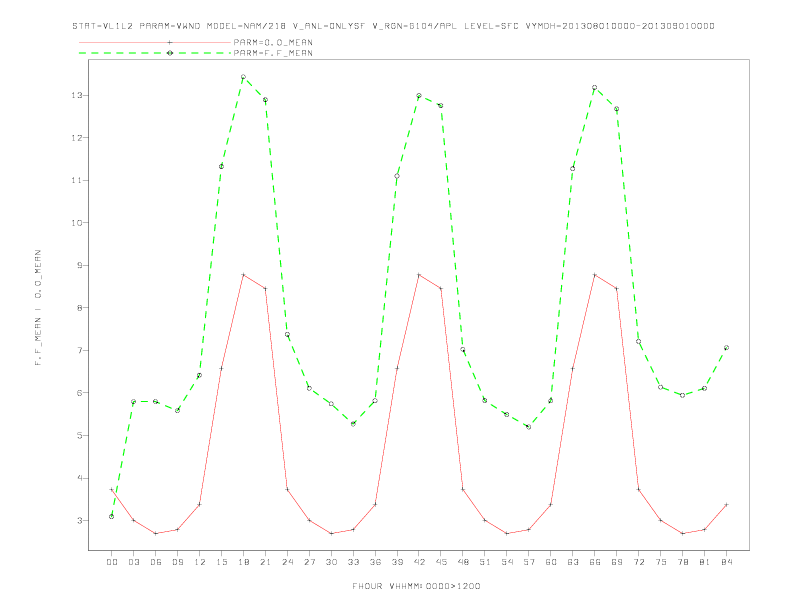
Task: Click the x-axis tick label 36
Action: click(375, 562)
